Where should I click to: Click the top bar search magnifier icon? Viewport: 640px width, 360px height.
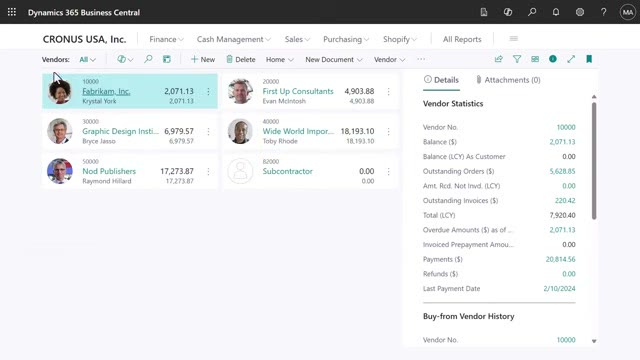point(532,12)
